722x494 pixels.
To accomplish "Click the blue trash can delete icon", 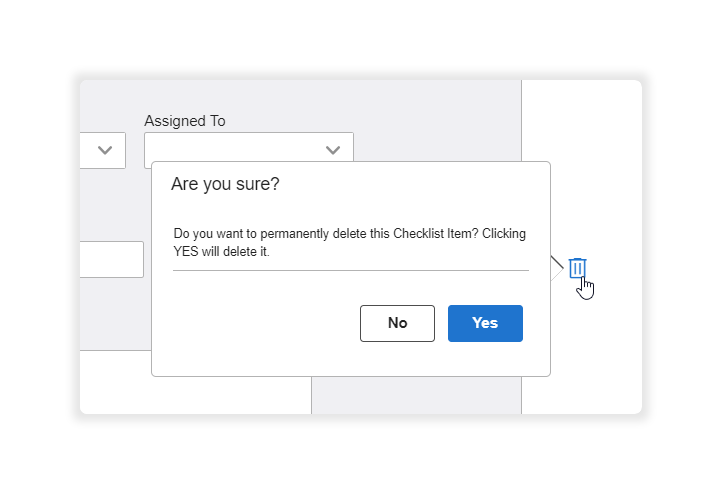I will click(577, 267).
